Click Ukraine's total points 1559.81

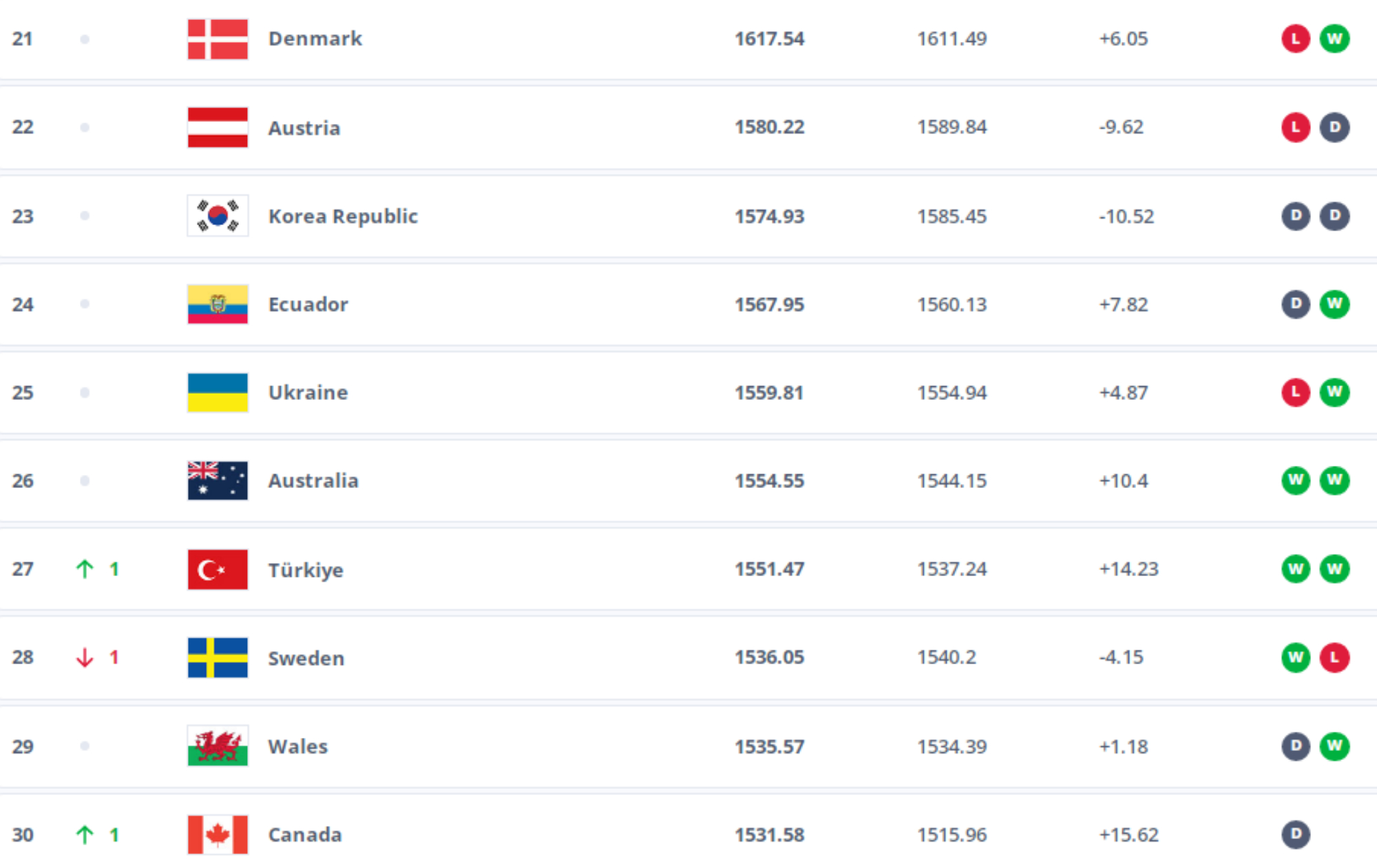click(x=769, y=392)
